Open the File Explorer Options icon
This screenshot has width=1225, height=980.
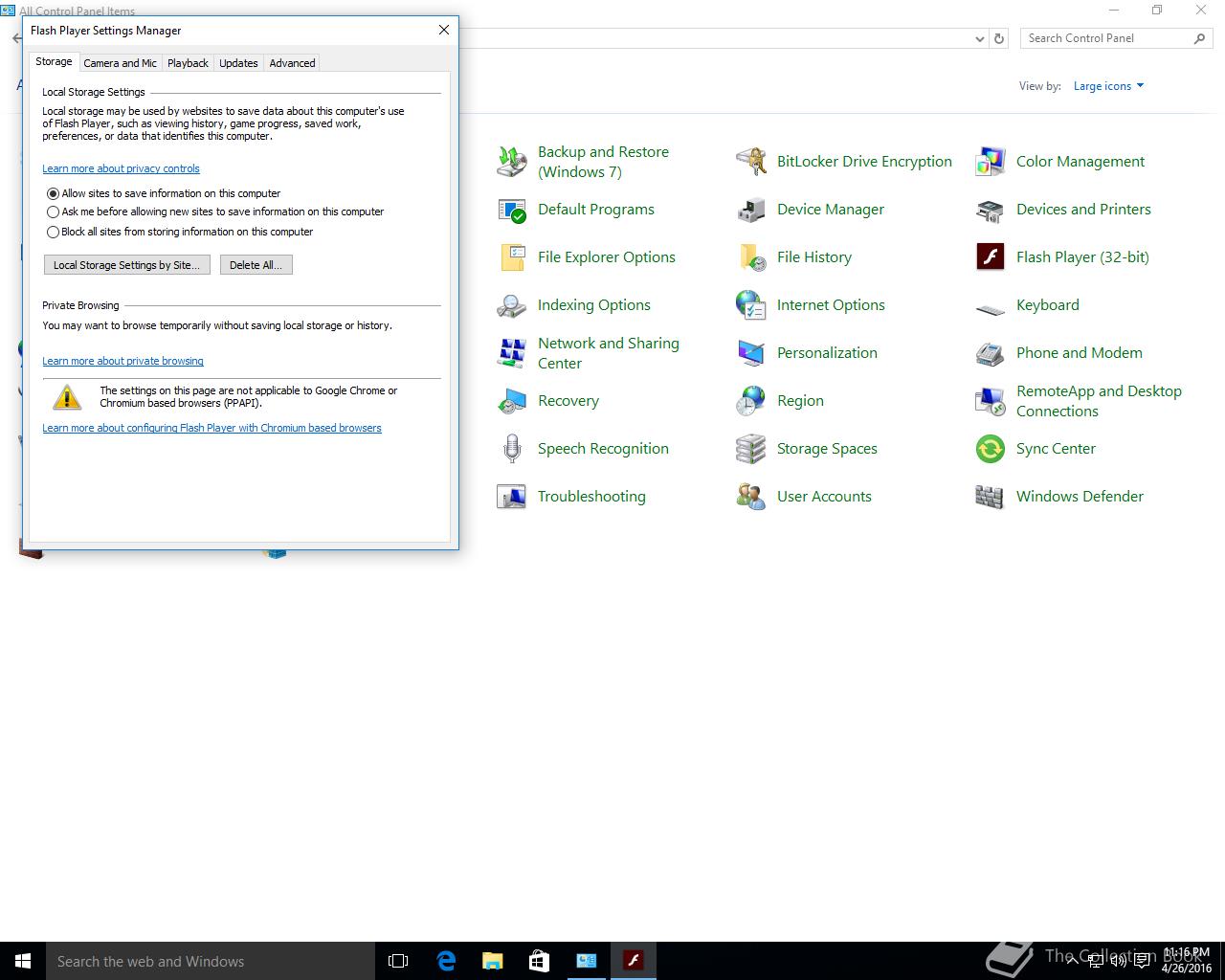pos(512,257)
